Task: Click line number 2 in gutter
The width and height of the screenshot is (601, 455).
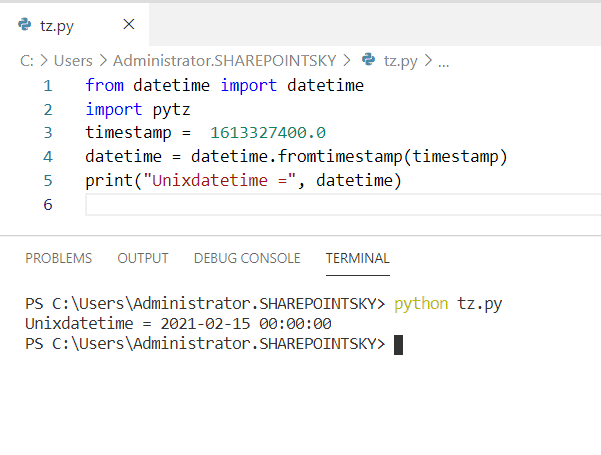Action: coord(48,110)
